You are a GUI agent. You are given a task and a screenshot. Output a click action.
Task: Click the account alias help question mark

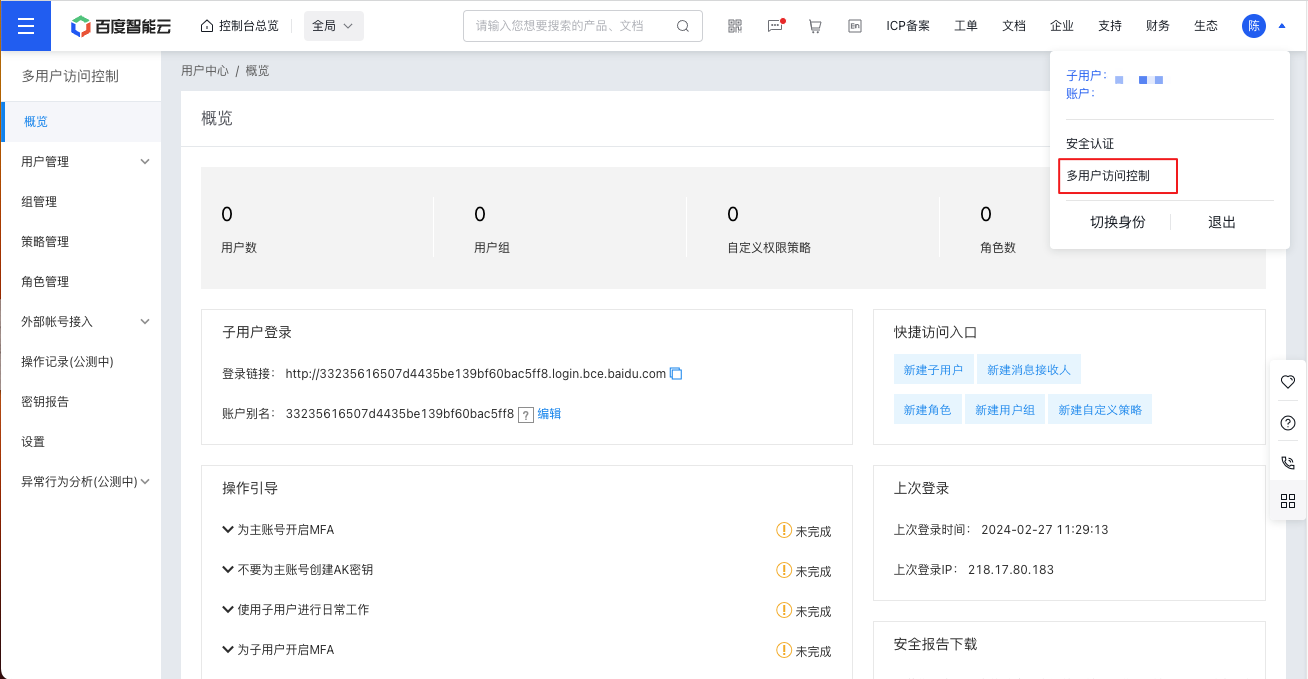[526, 414]
